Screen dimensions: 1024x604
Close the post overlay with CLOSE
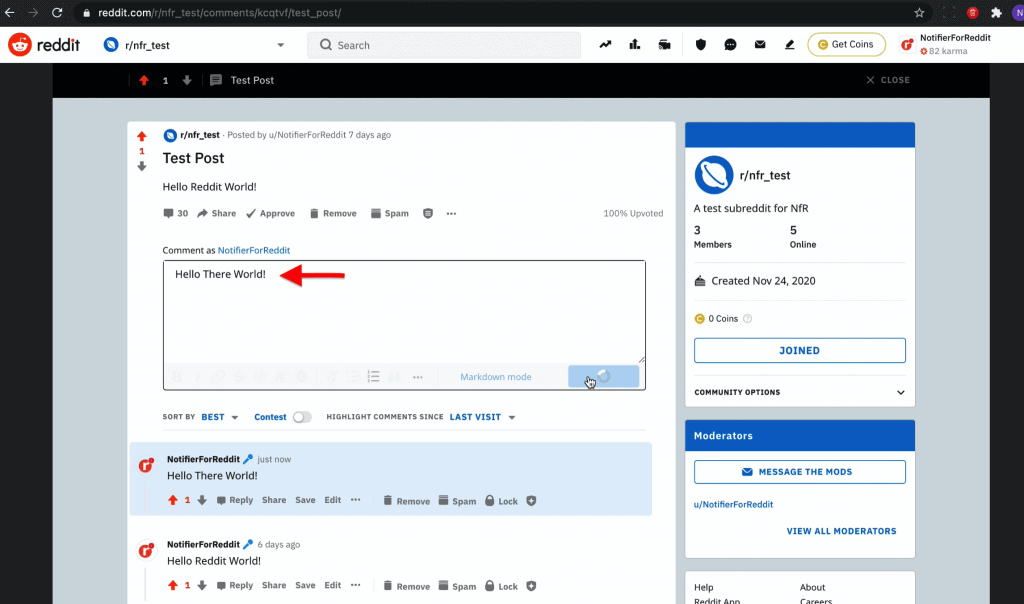(x=888, y=80)
